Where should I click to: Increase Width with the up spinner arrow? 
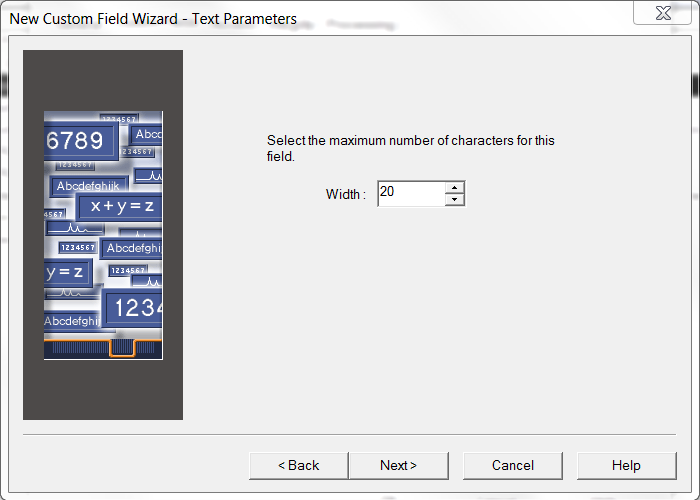(x=454, y=188)
